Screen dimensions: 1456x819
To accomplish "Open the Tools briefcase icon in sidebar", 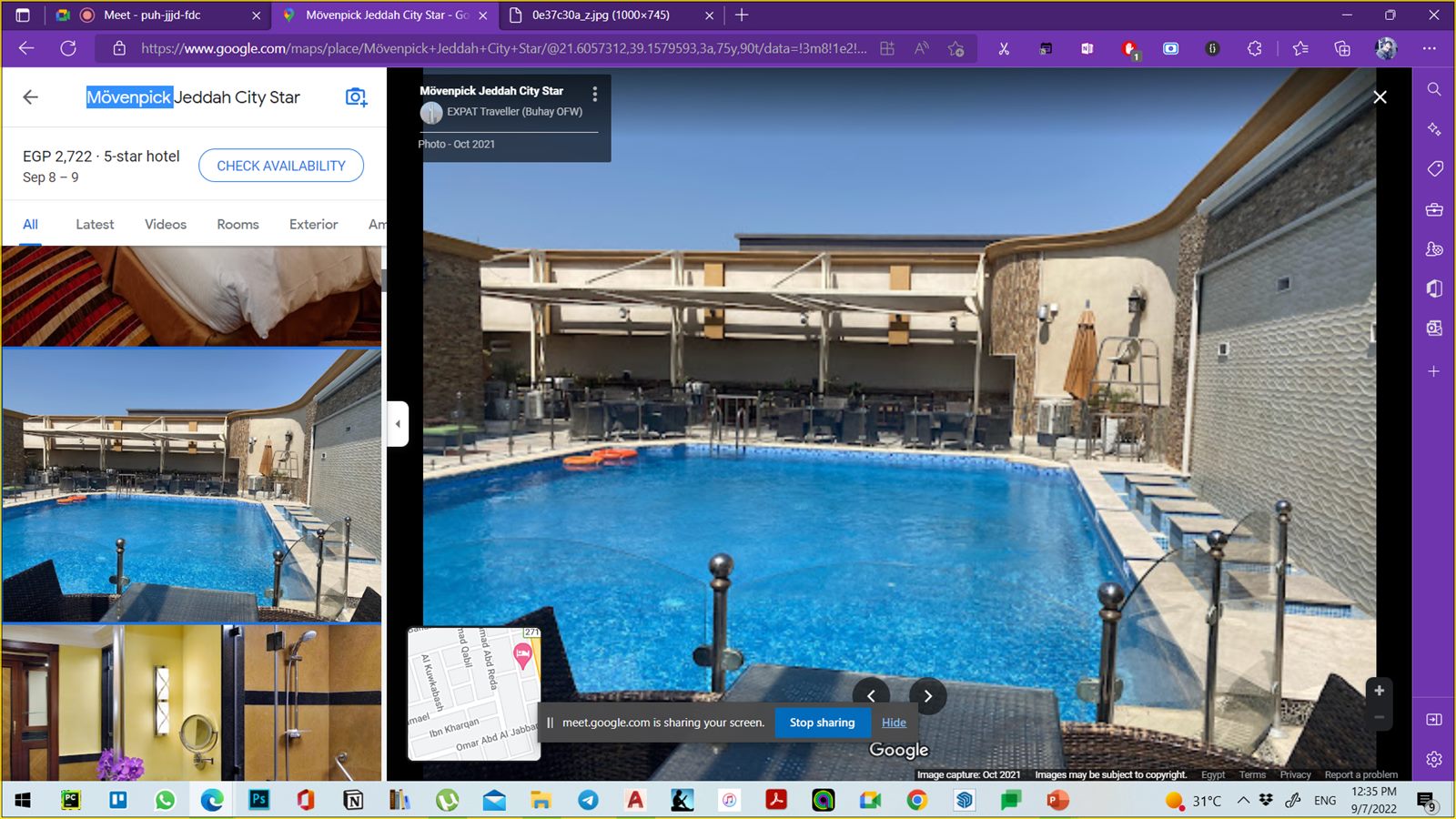I will (1434, 209).
